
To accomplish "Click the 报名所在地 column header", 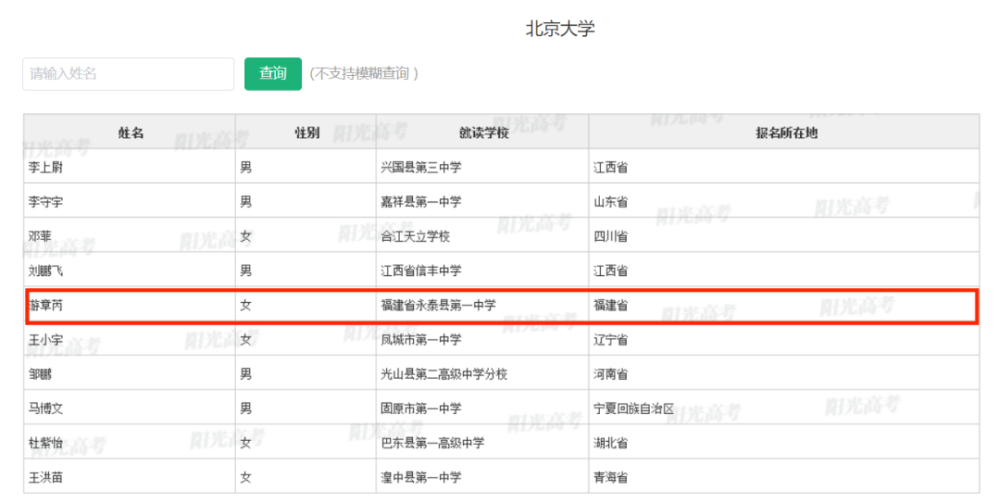I will (786, 133).
